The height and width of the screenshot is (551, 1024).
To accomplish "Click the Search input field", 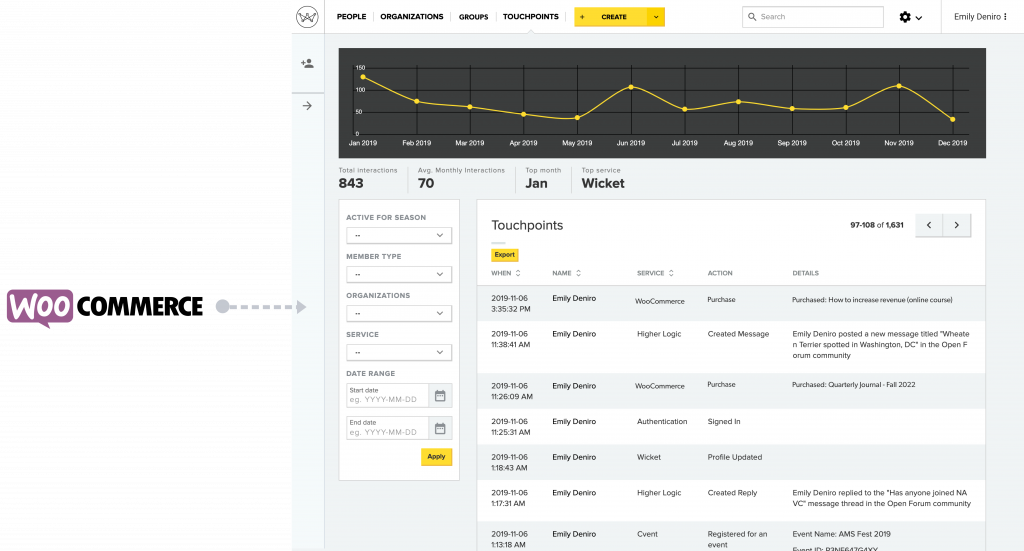I will [812, 17].
